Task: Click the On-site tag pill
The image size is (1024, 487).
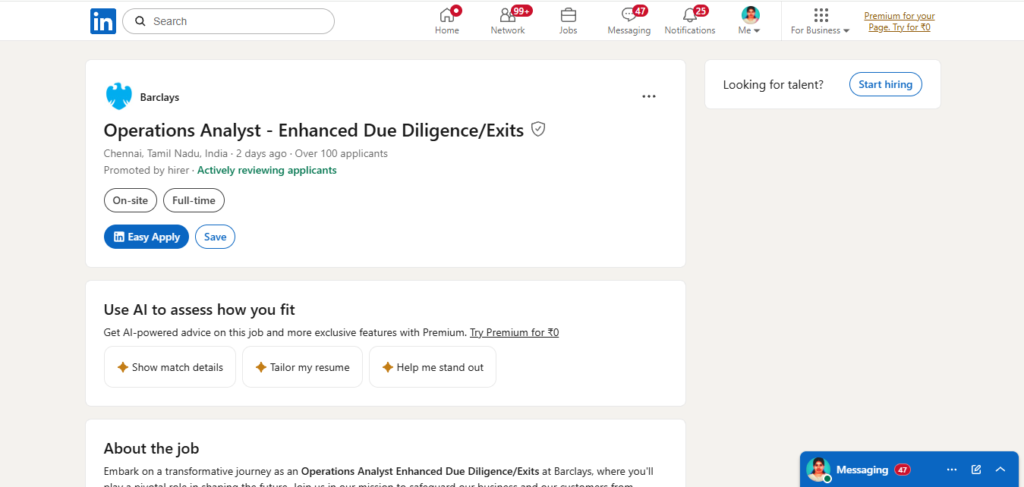Action: pos(130,200)
